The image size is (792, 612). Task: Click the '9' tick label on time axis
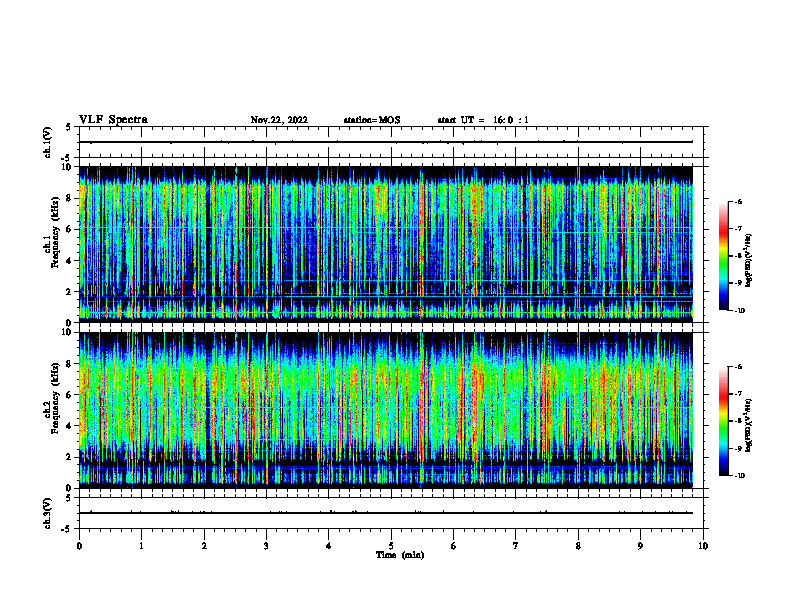640,546
